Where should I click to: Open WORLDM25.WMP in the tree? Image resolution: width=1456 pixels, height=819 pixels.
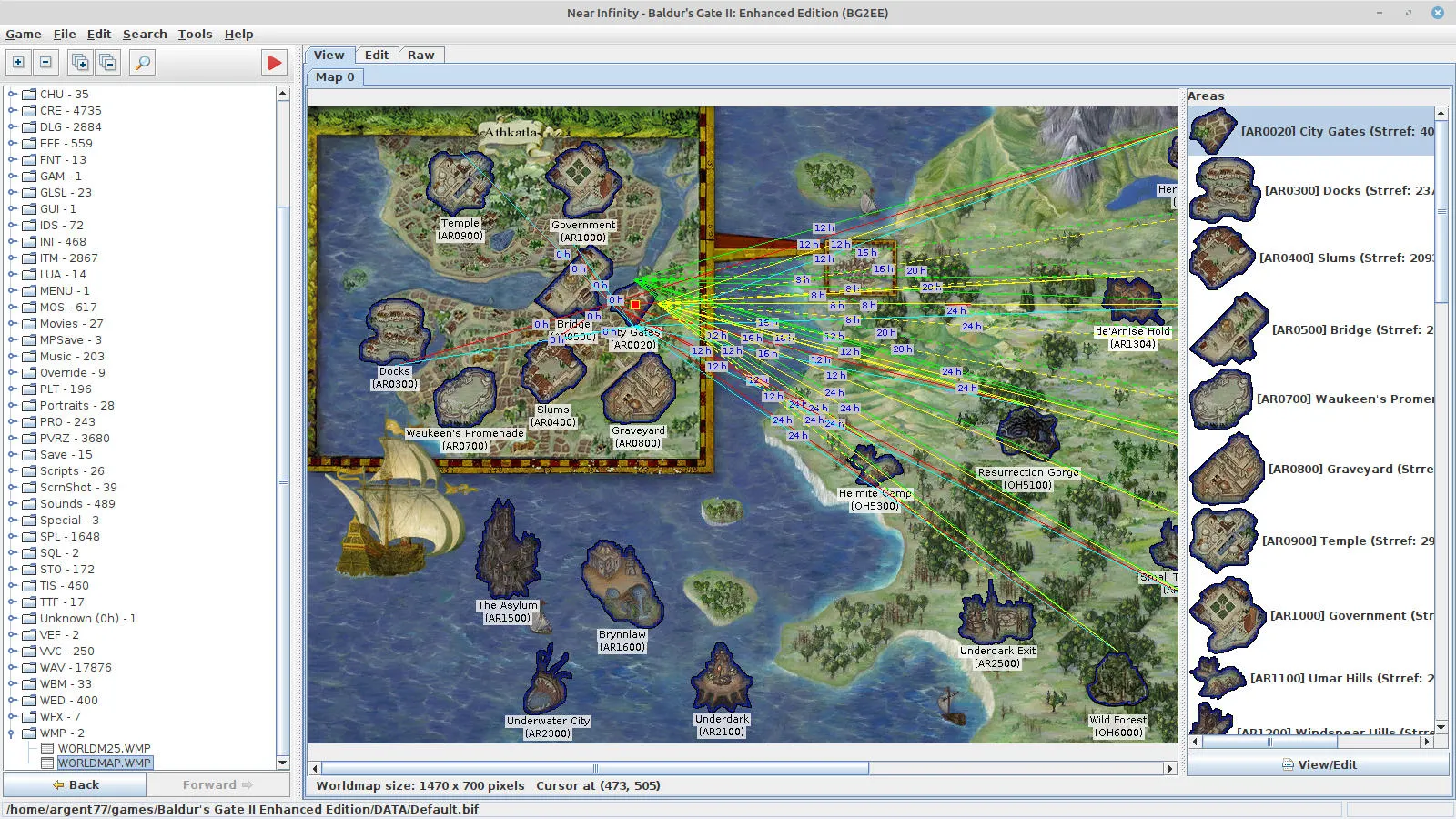pyautogui.click(x=104, y=748)
